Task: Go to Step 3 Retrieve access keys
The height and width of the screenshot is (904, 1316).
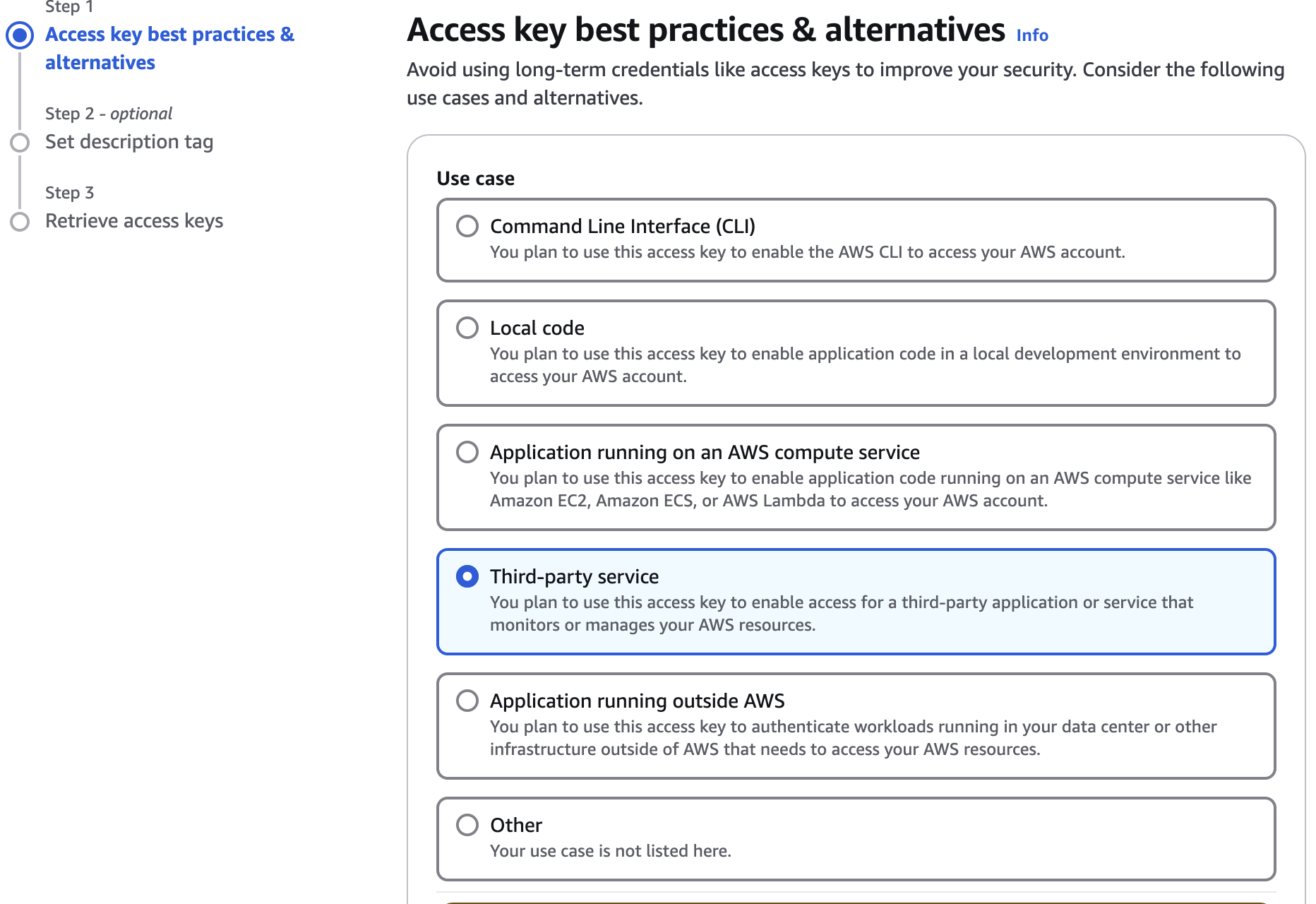Action: coord(134,220)
